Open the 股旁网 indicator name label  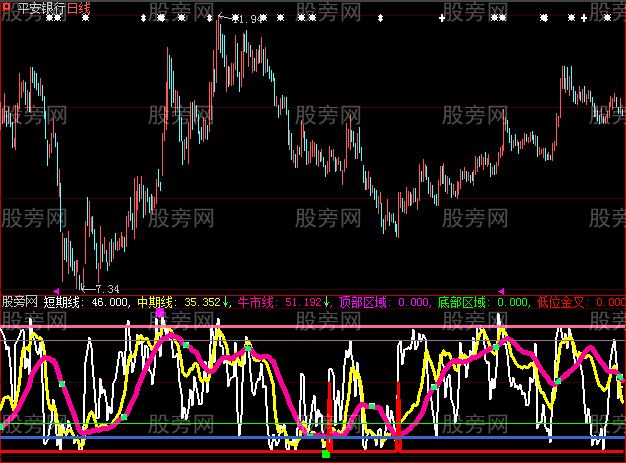click(21, 300)
